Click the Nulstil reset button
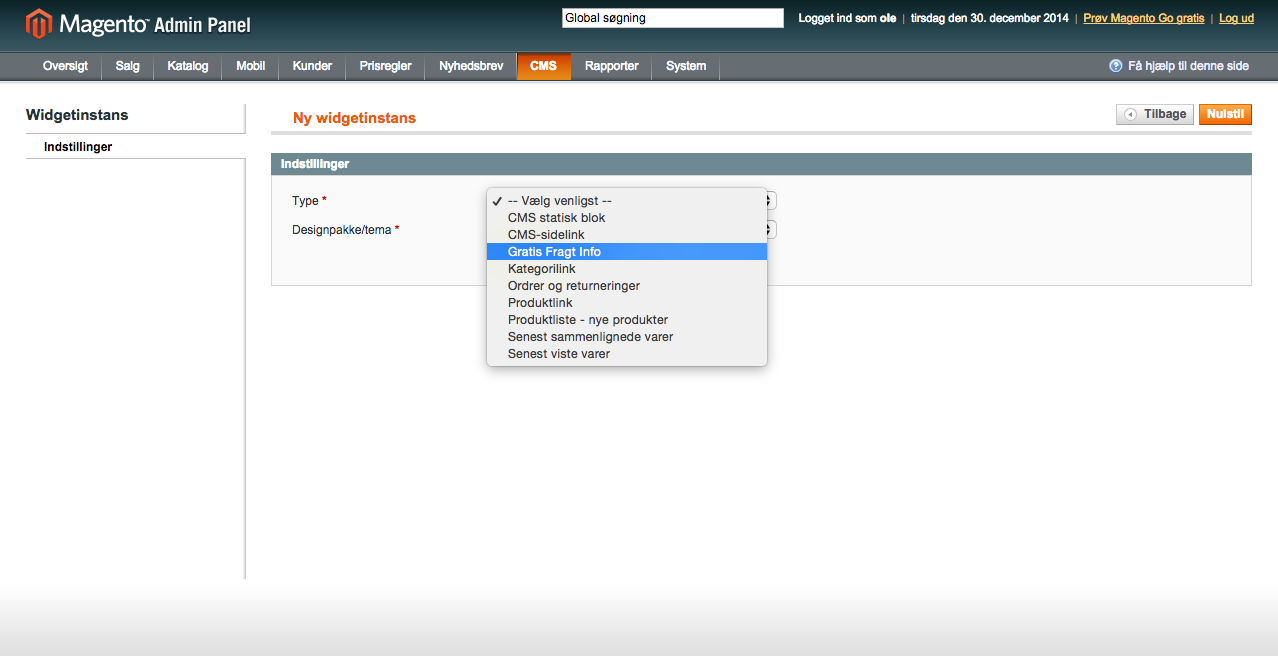The image size is (1278, 656). (x=1225, y=115)
